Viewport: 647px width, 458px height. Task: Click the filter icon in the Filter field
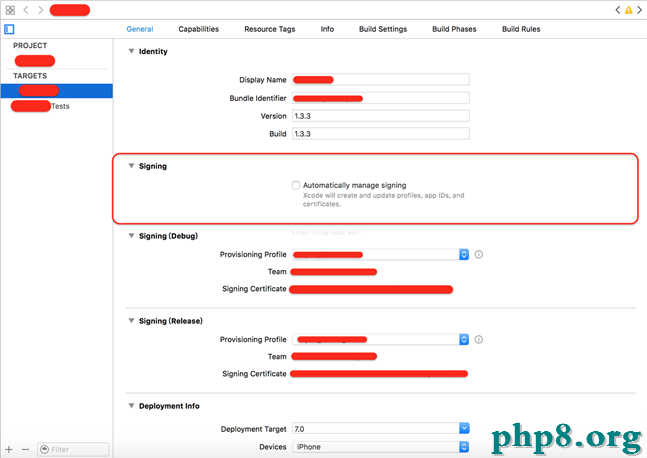click(x=45, y=449)
